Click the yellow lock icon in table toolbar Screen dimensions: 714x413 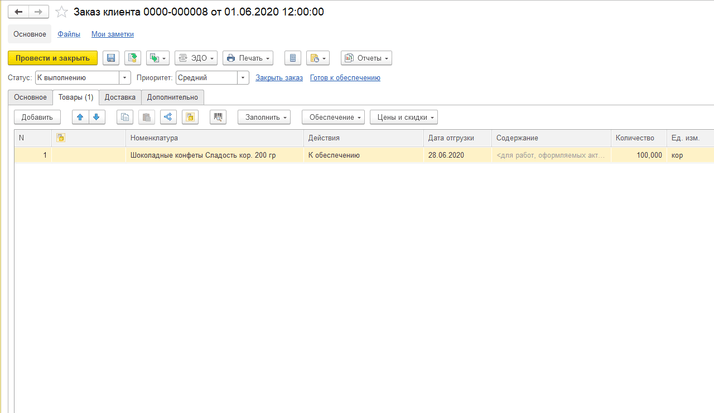coord(190,117)
